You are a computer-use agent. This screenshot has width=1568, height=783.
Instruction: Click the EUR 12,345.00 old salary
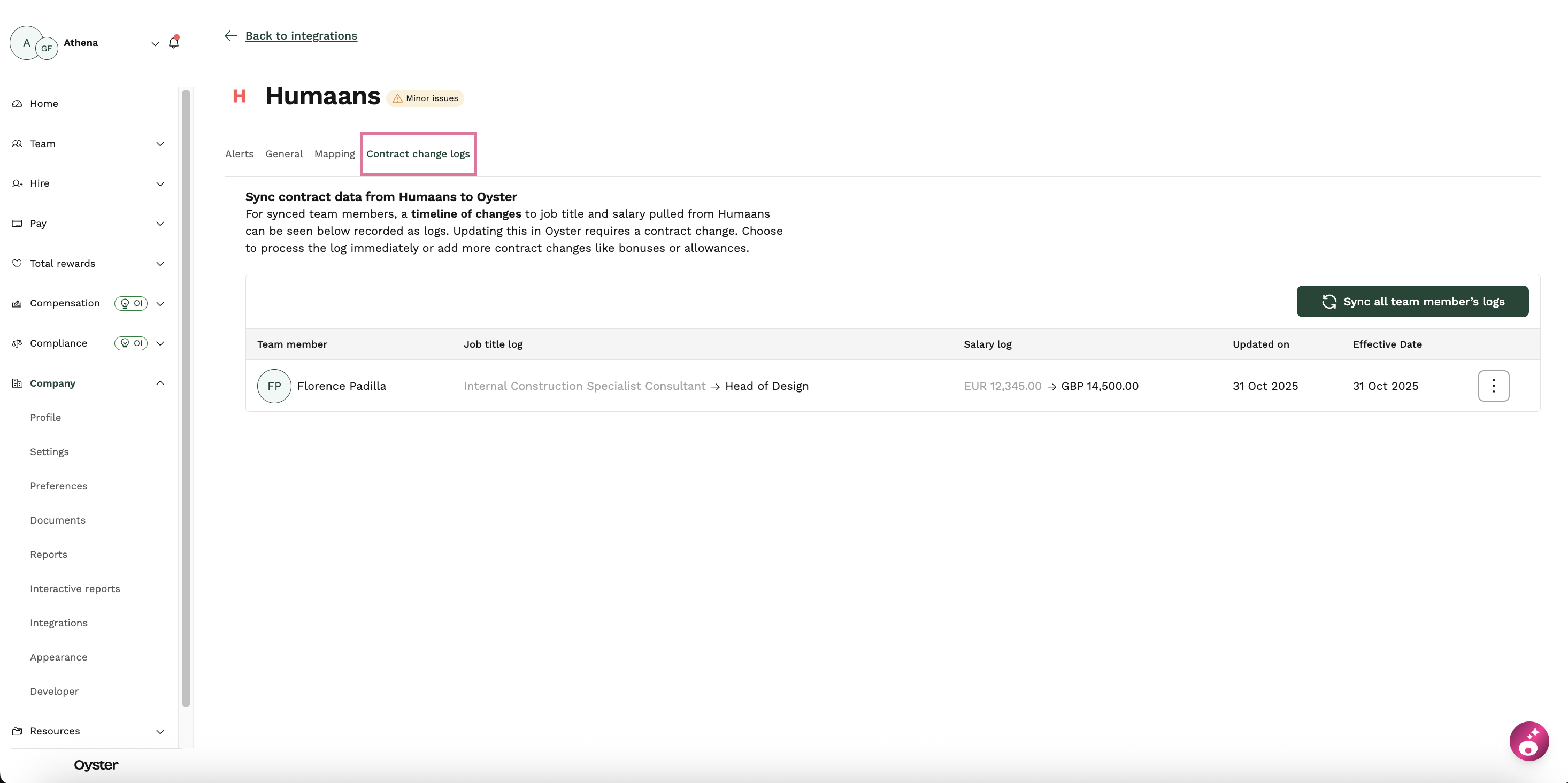(1003, 386)
